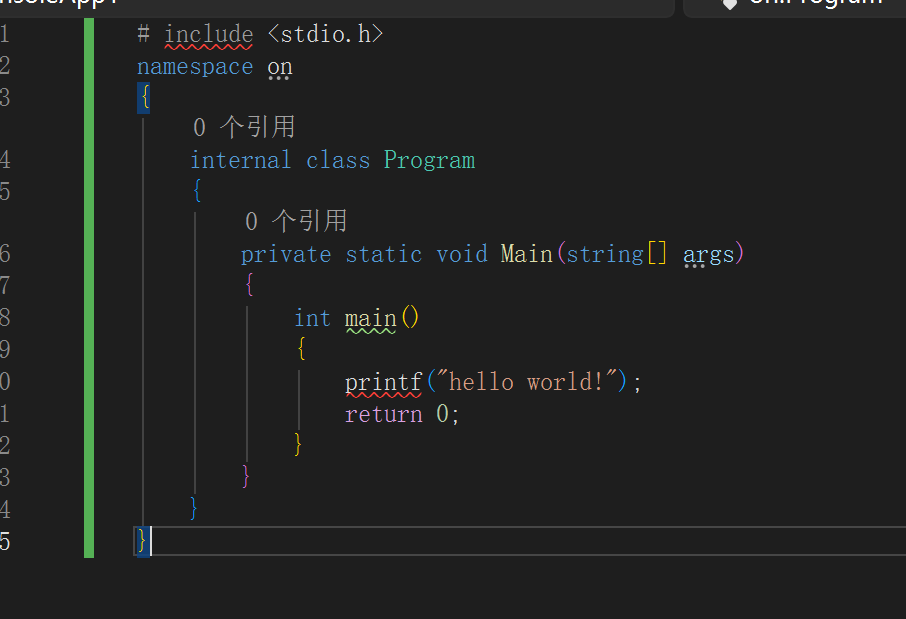906x619 pixels.
Task: Click the "string" parameter type
Action: click(605, 255)
